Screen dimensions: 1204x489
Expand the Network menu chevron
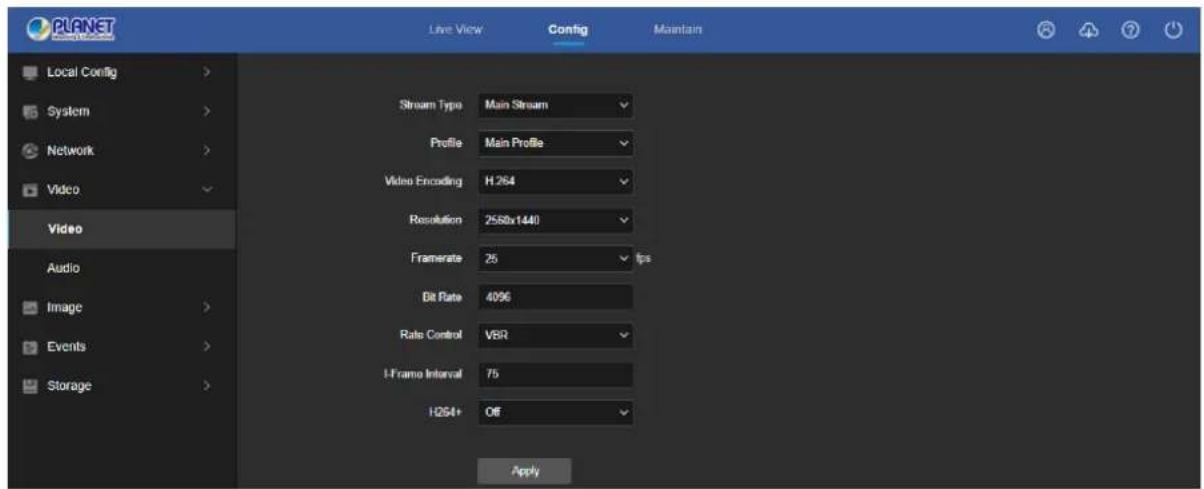click(206, 151)
